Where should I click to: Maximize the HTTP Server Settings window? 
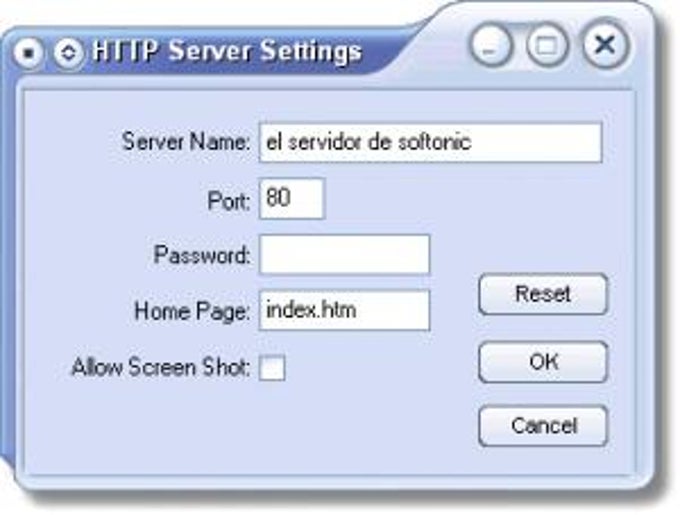pos(547,45)
